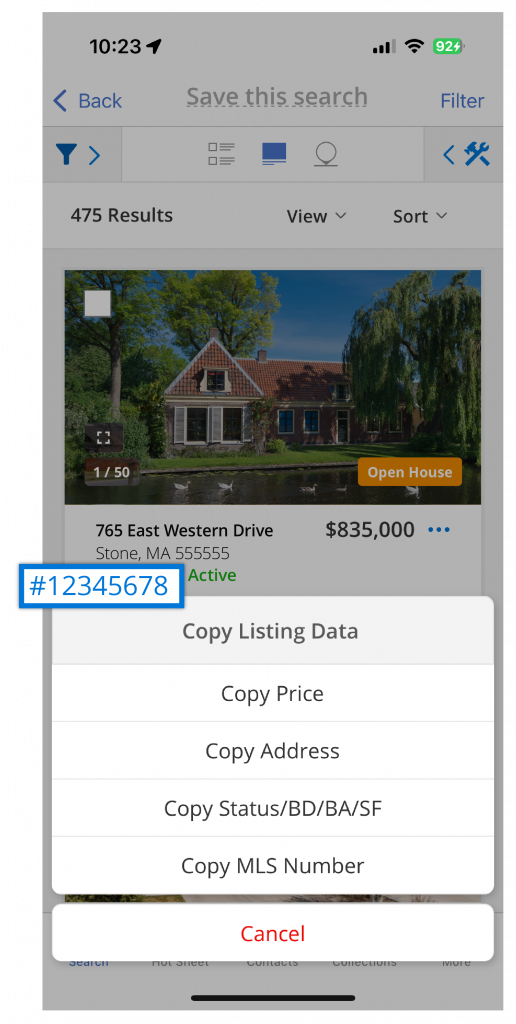Check the listing selection checkbox on photo
This screenshot has width=516, height=1024.
pos(98,304)
